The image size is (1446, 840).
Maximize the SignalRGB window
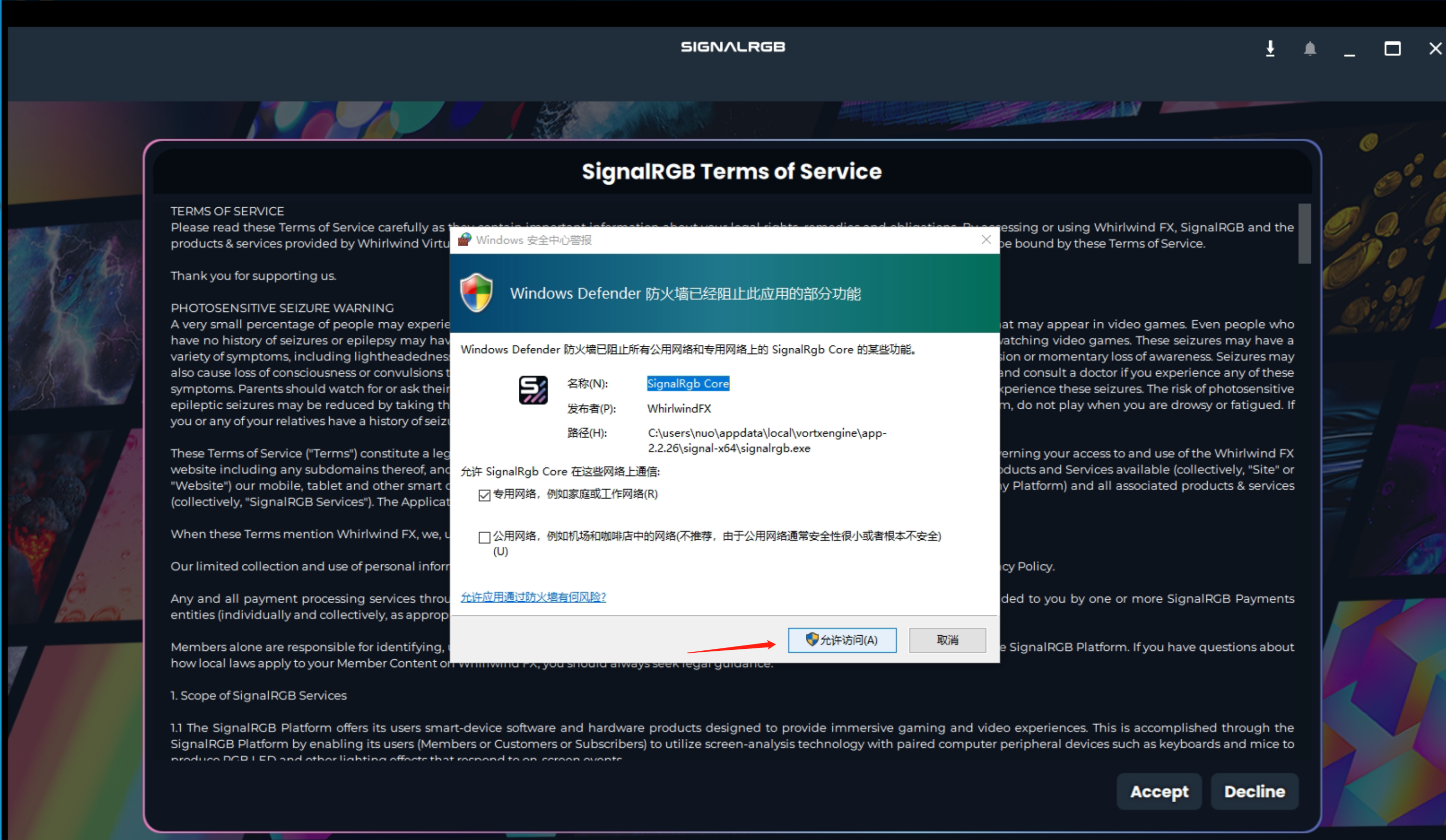tap(1392, 48)
